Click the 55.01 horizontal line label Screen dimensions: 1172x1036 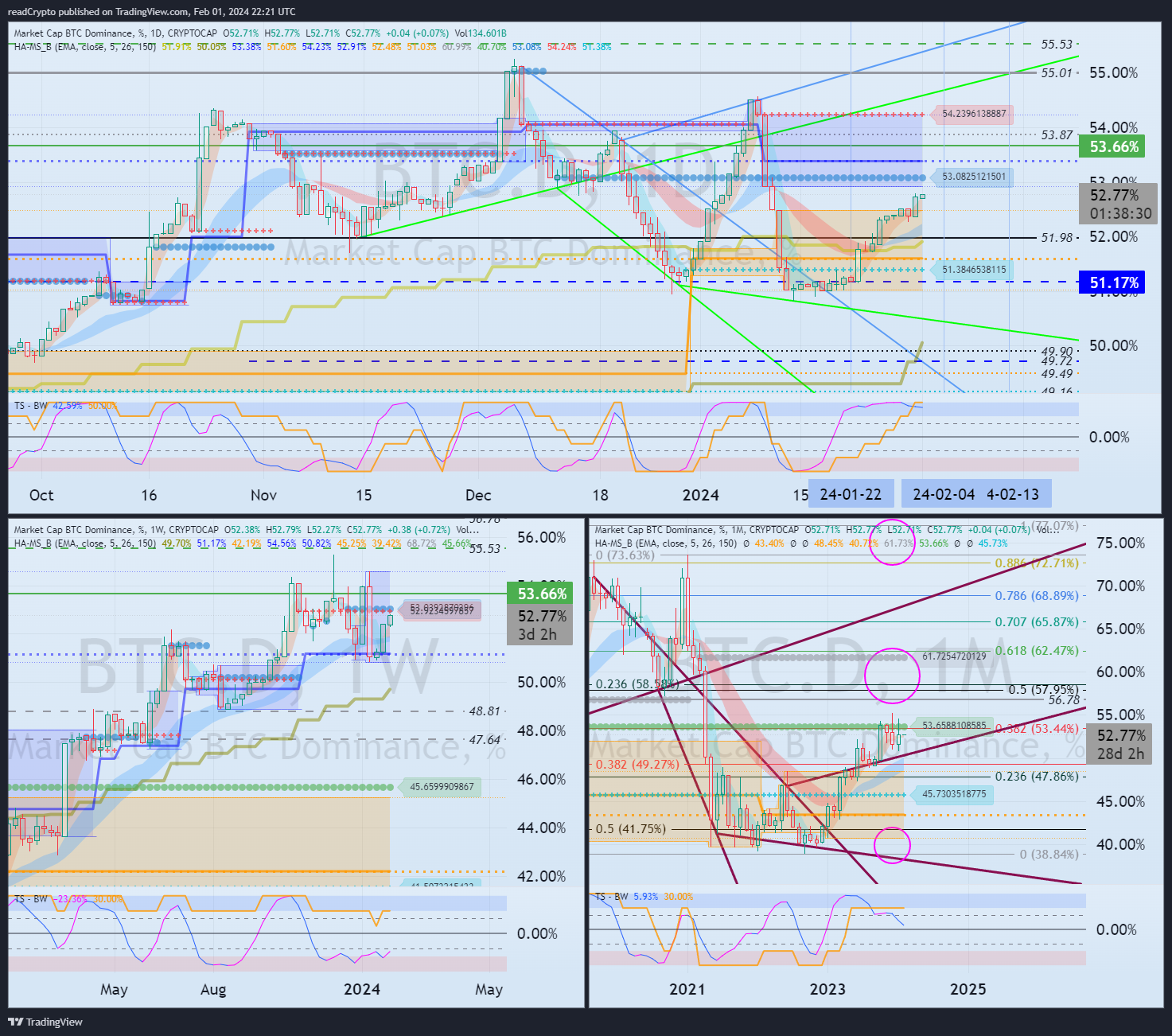pyautogui.click(x=1057, y=73)
